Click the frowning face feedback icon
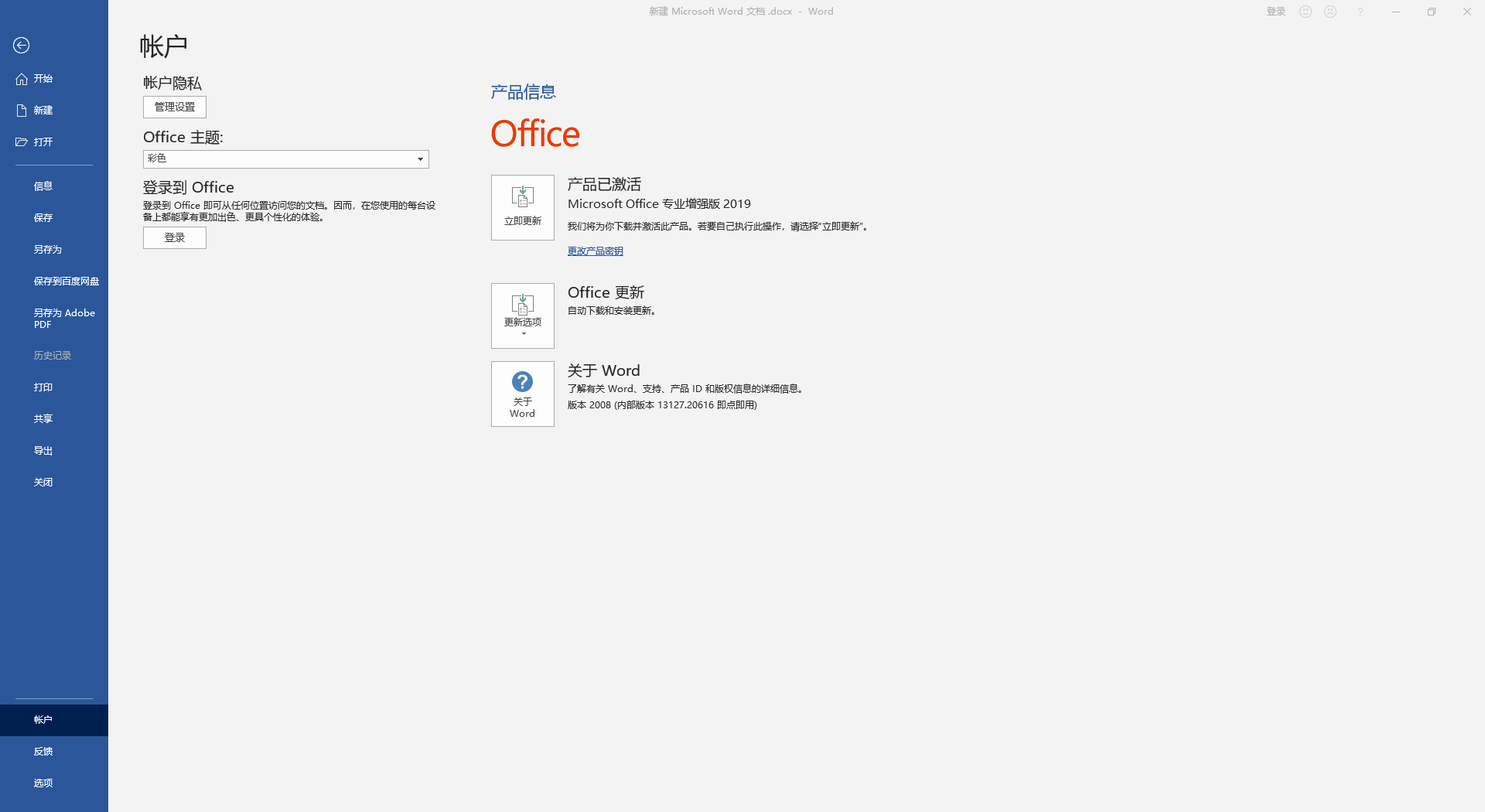Image resolution: width=1485 pixels, height=812 pixels. point(1330,12)
